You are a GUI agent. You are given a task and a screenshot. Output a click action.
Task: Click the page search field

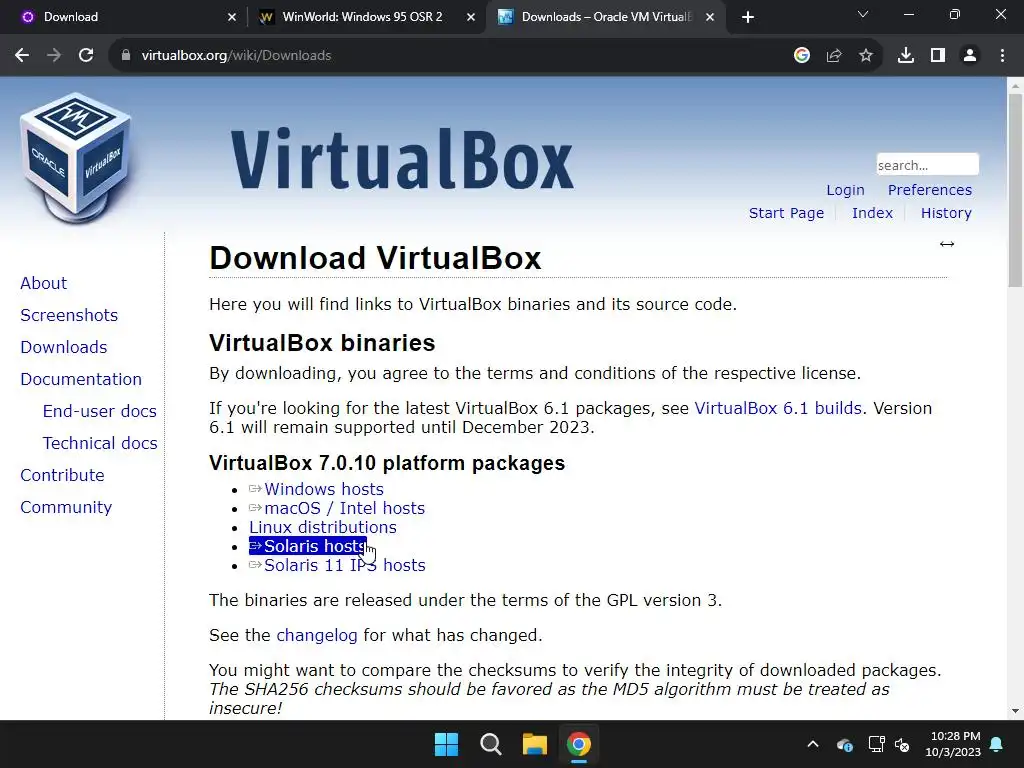click(x=927, y=165)
